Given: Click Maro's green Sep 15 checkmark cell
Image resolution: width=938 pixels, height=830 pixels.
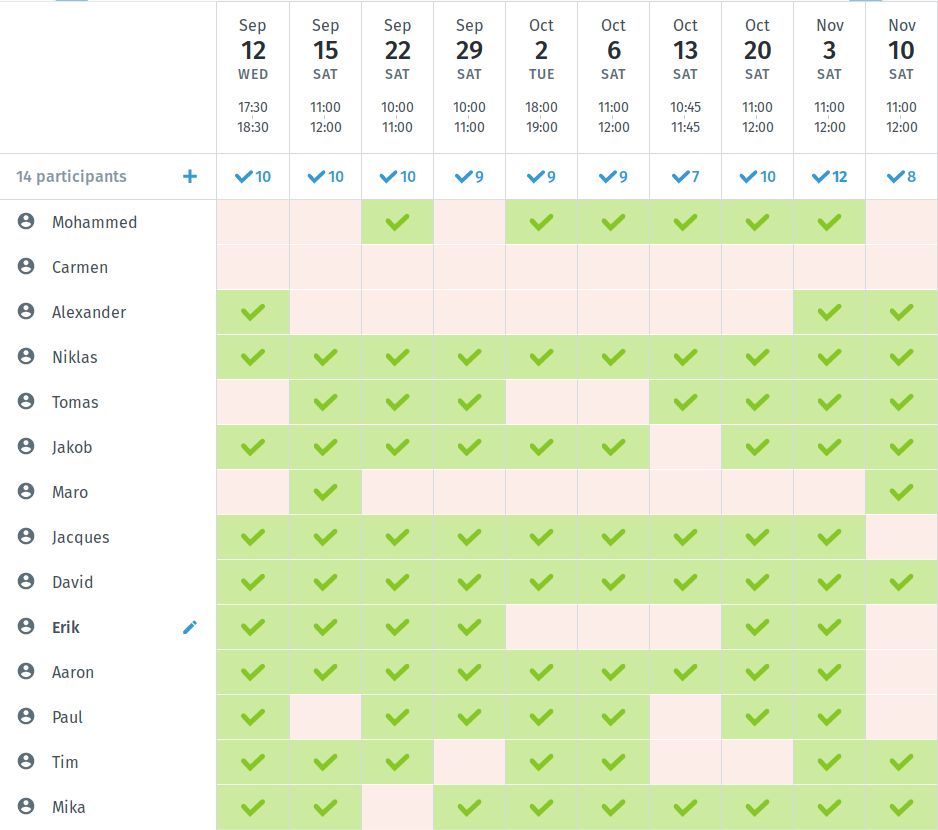Looking at the screenshot, I should coord(325,492).
